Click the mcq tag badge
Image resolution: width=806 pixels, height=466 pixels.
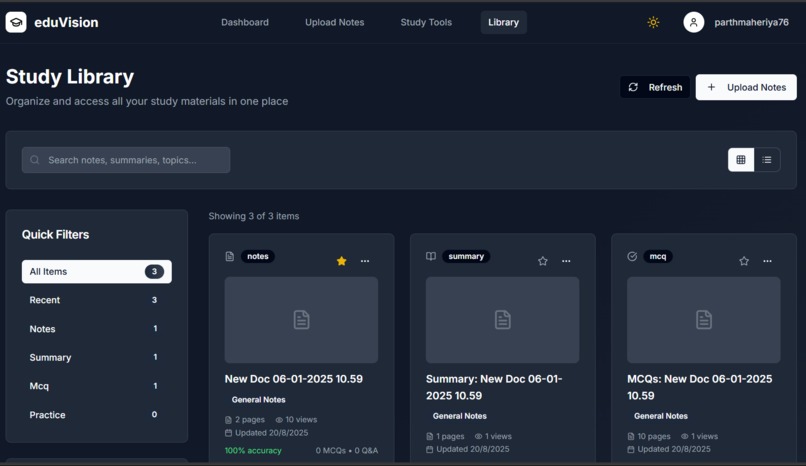657,256
